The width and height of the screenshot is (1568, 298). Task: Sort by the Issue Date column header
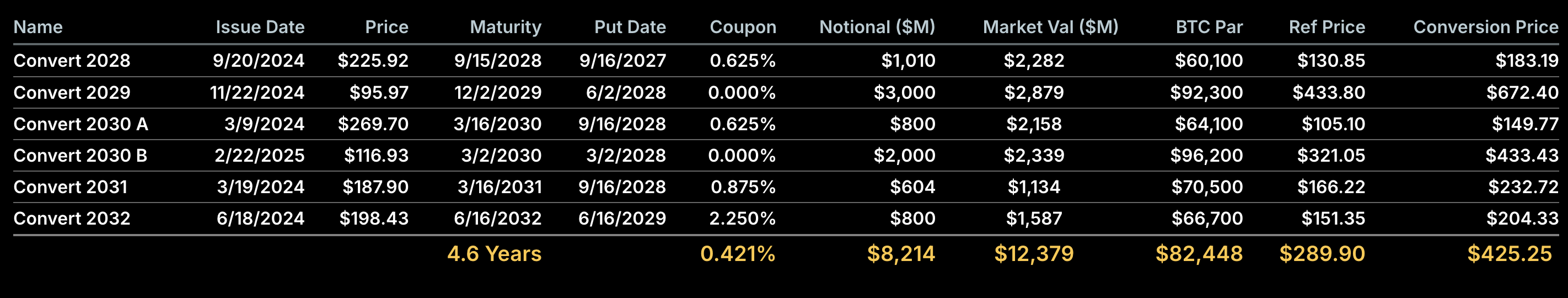pyautogui.click(x=260, y=27)
